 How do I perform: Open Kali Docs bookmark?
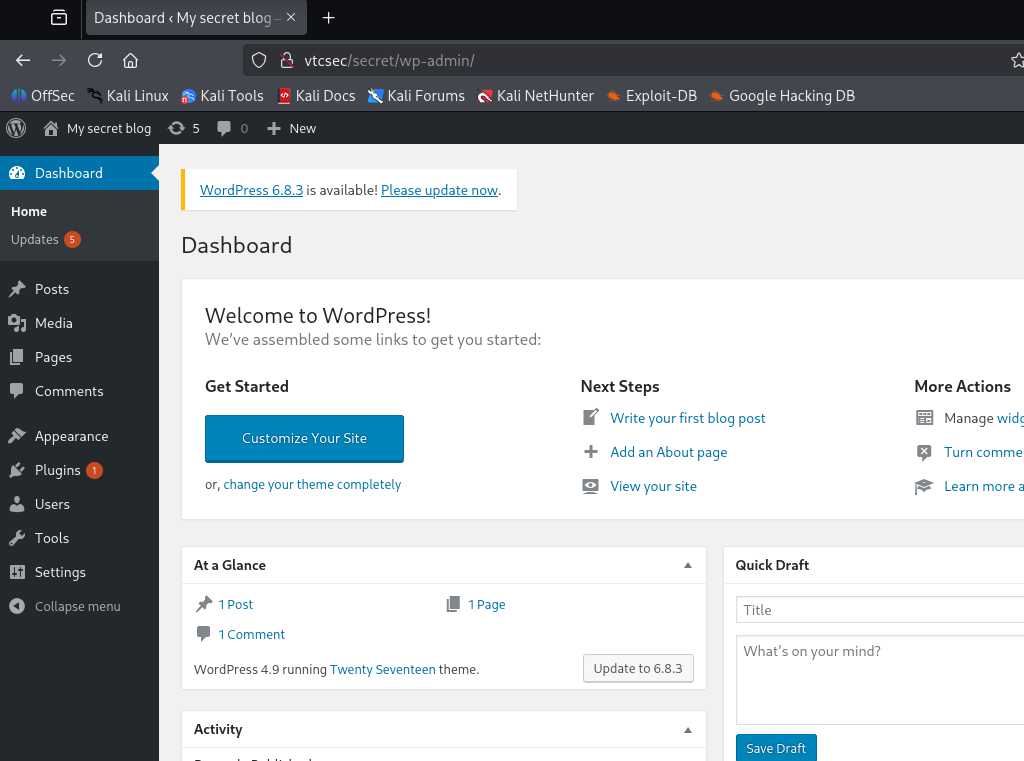pyautogui.click(x=316, y=96)
